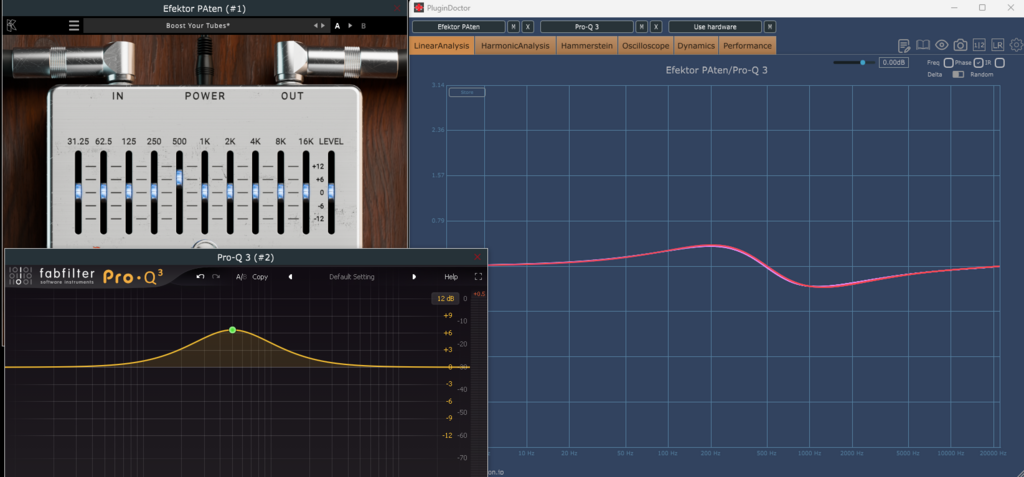Switch to the HarmonicAnalysis tab
Screen dimensions: 1024x477
pos(515,46)
